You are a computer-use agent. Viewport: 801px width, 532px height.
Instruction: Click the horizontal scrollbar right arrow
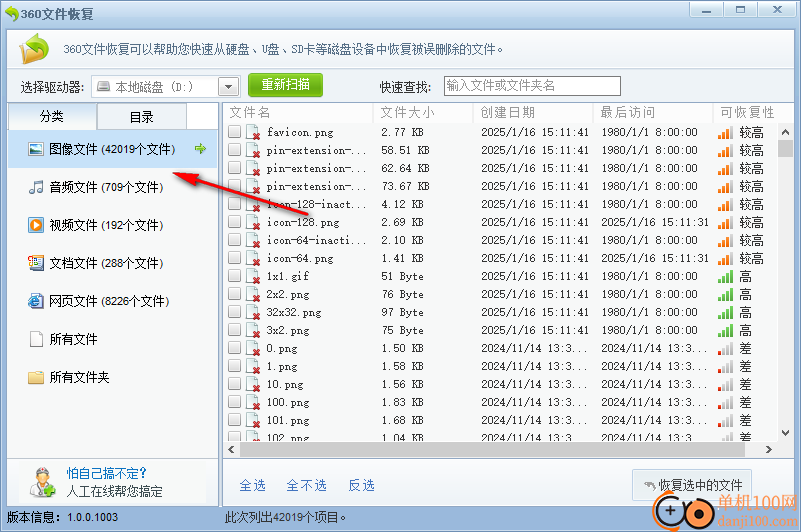point(769,450)
